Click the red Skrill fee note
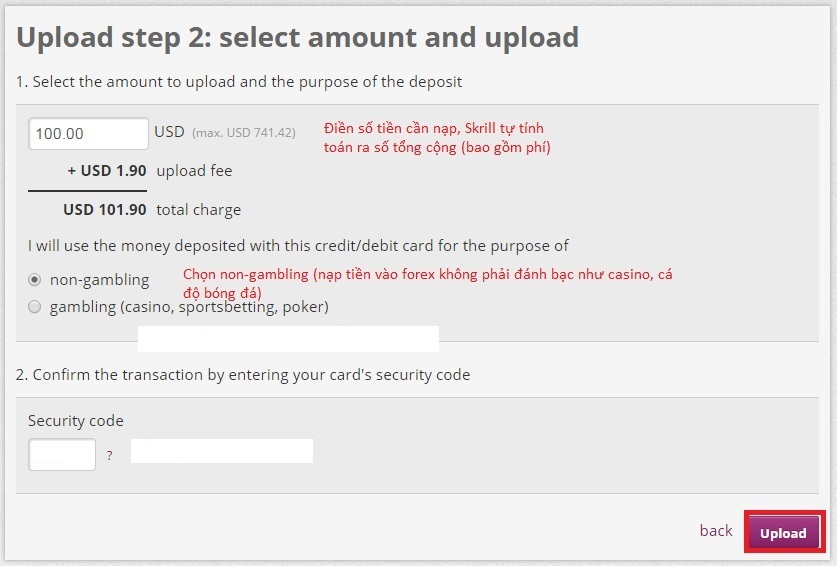 tap(437, 138)
